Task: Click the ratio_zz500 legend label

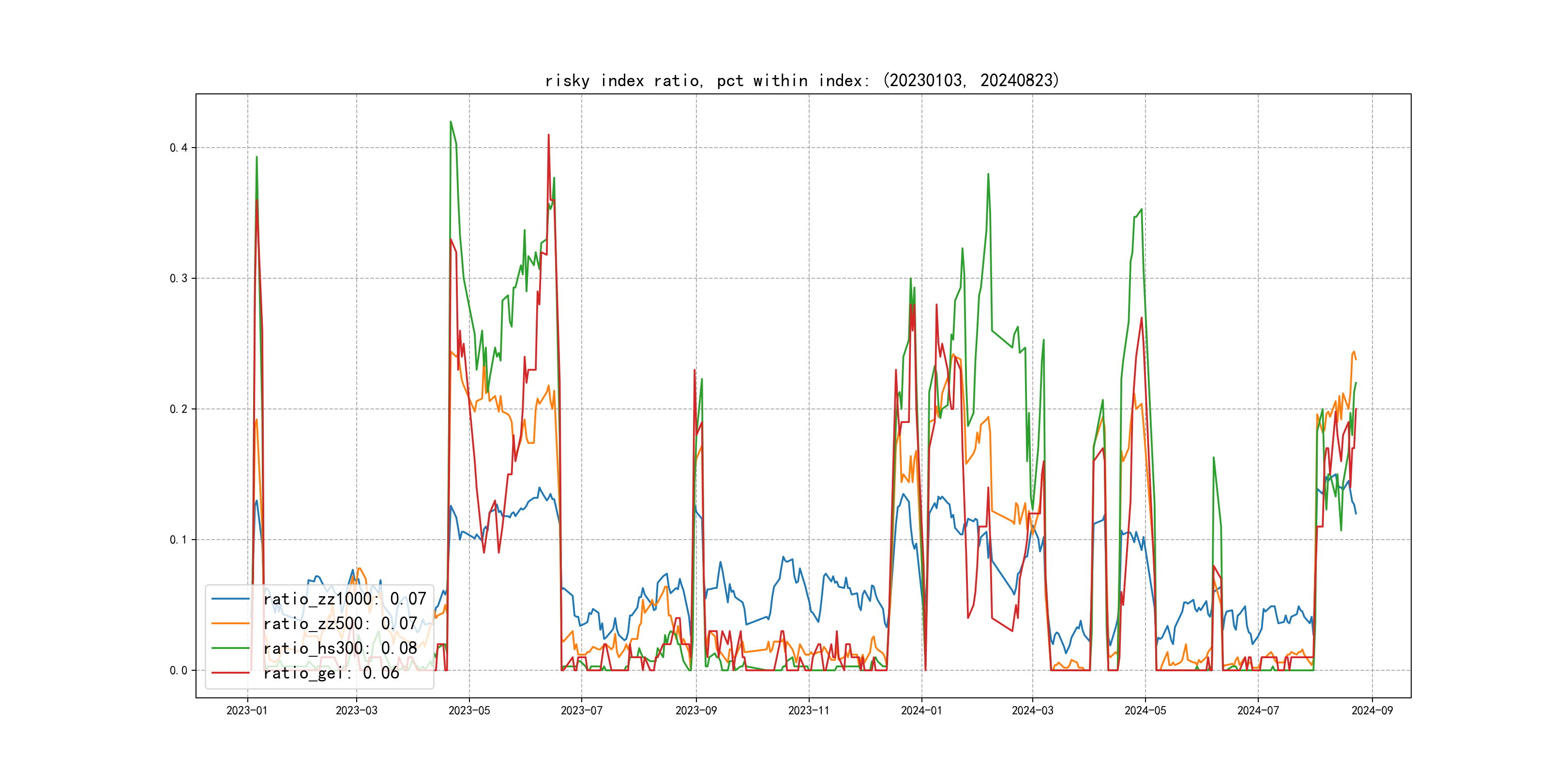Action: [x=340, y=624]
